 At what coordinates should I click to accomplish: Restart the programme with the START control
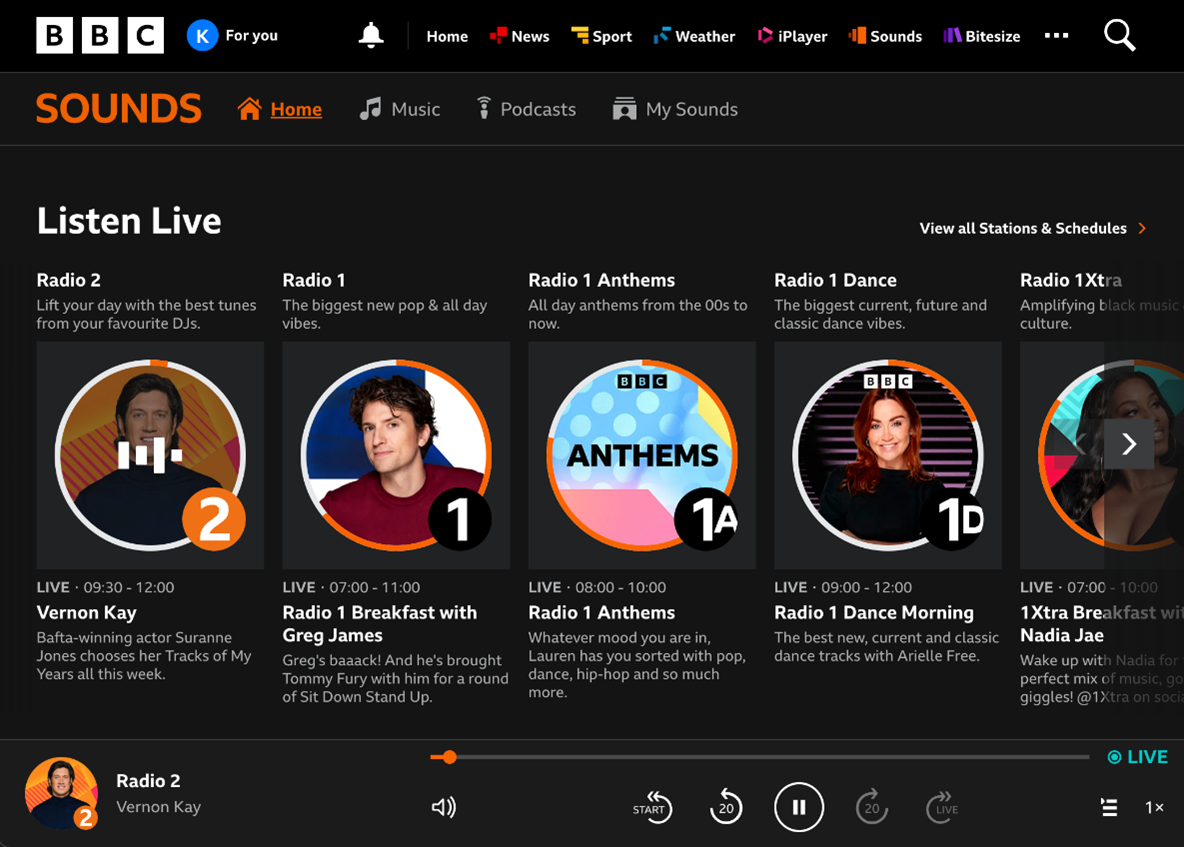pos(654,807)
